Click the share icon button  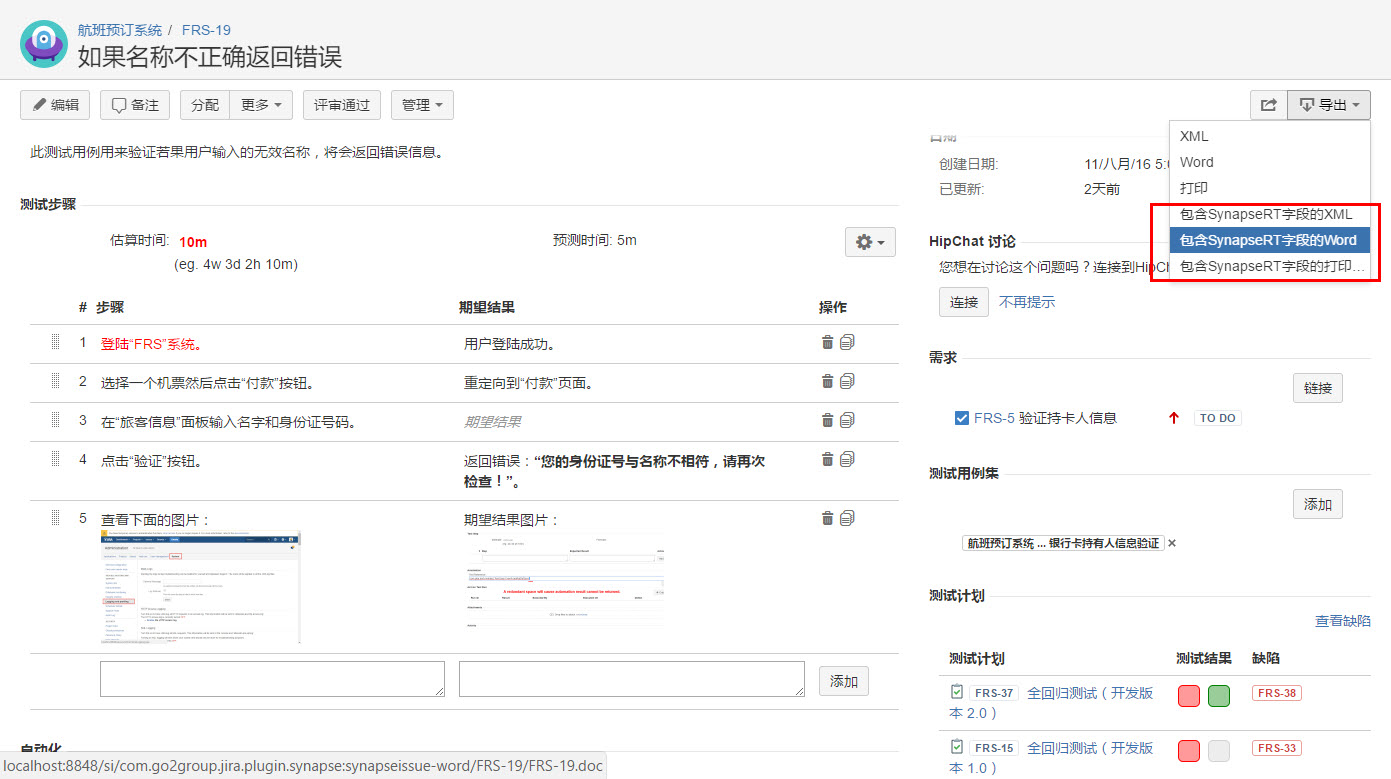click(1268, 105)
